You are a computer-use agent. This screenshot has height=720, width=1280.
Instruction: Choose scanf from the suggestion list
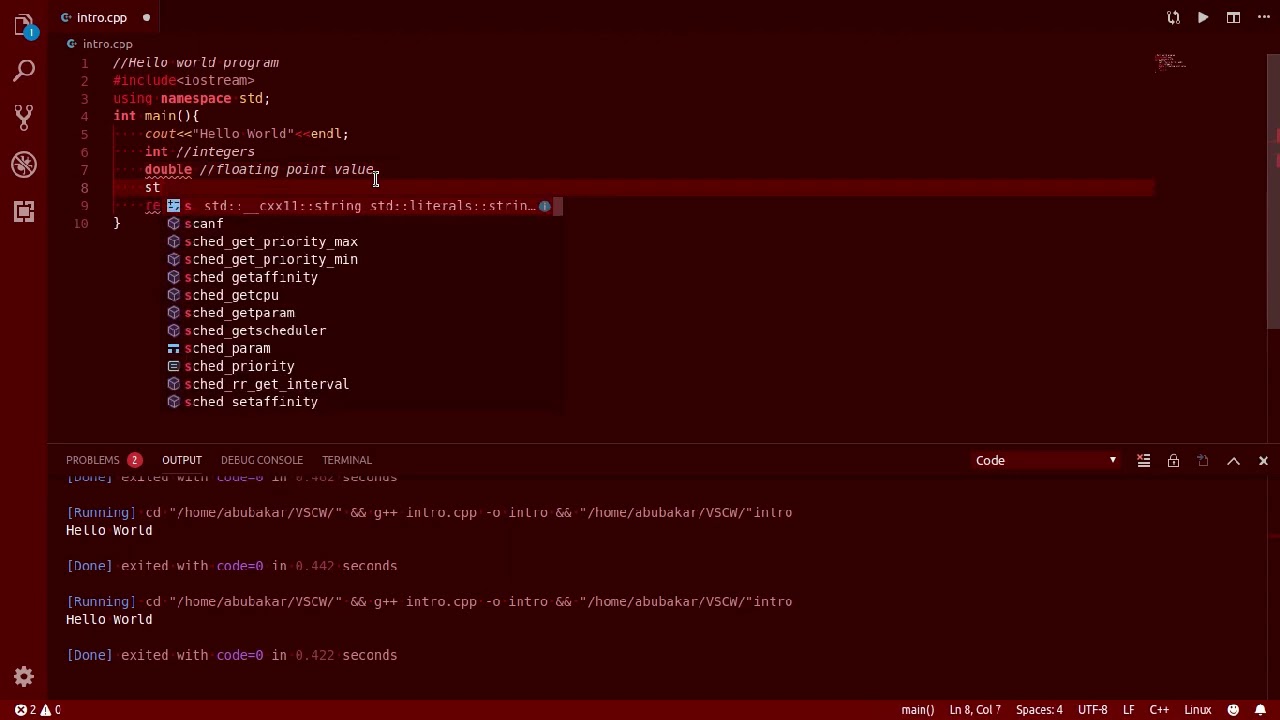point(364,224)
